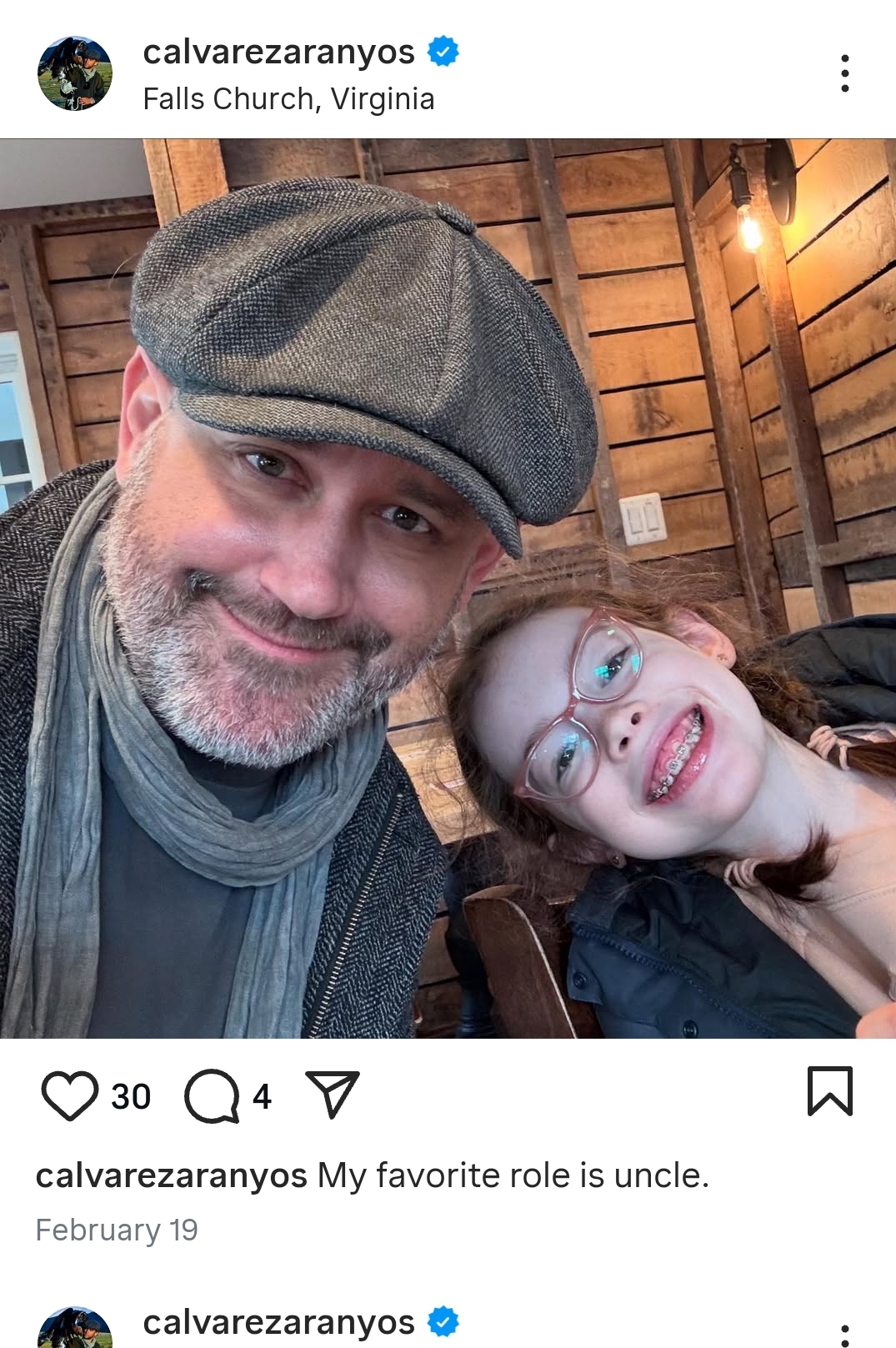
Task: Open calvarezaranyos username in the caption
Action: pyautogui.click(x=172, y=1175)
